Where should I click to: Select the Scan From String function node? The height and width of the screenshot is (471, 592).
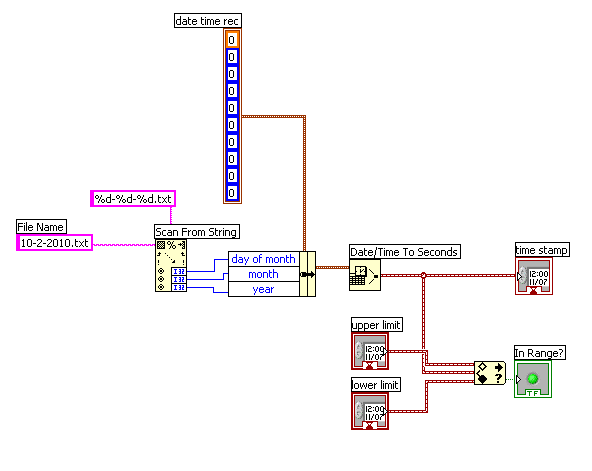point(171,266)
